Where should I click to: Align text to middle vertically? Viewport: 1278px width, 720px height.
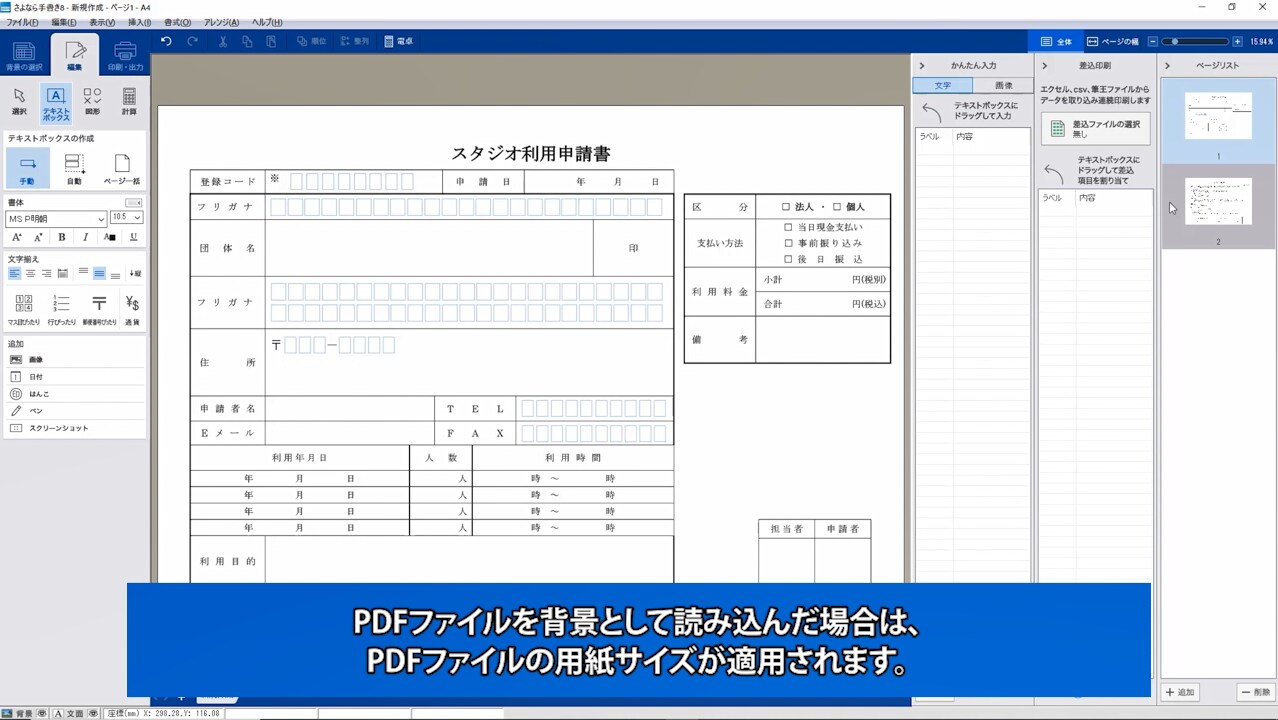pos(99,273)
